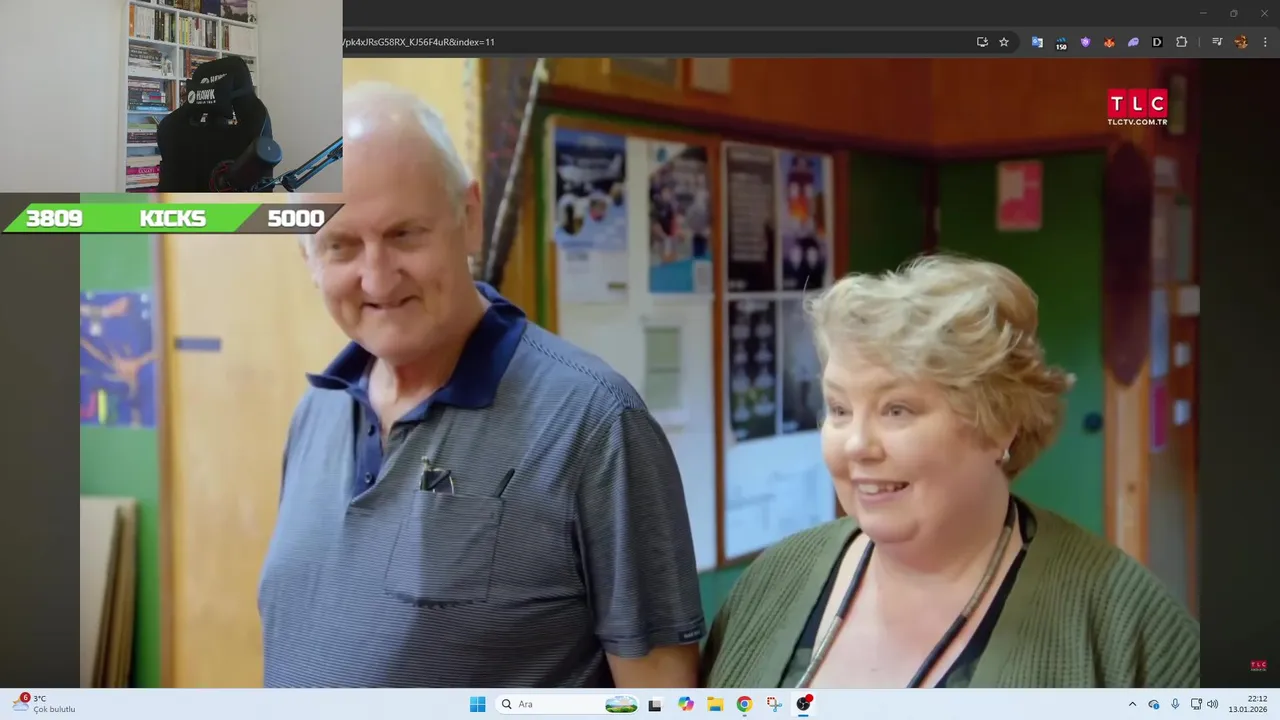Open Task View on taskbar
The height and width of the screenshot is (720, 1280).
point(655,704)
